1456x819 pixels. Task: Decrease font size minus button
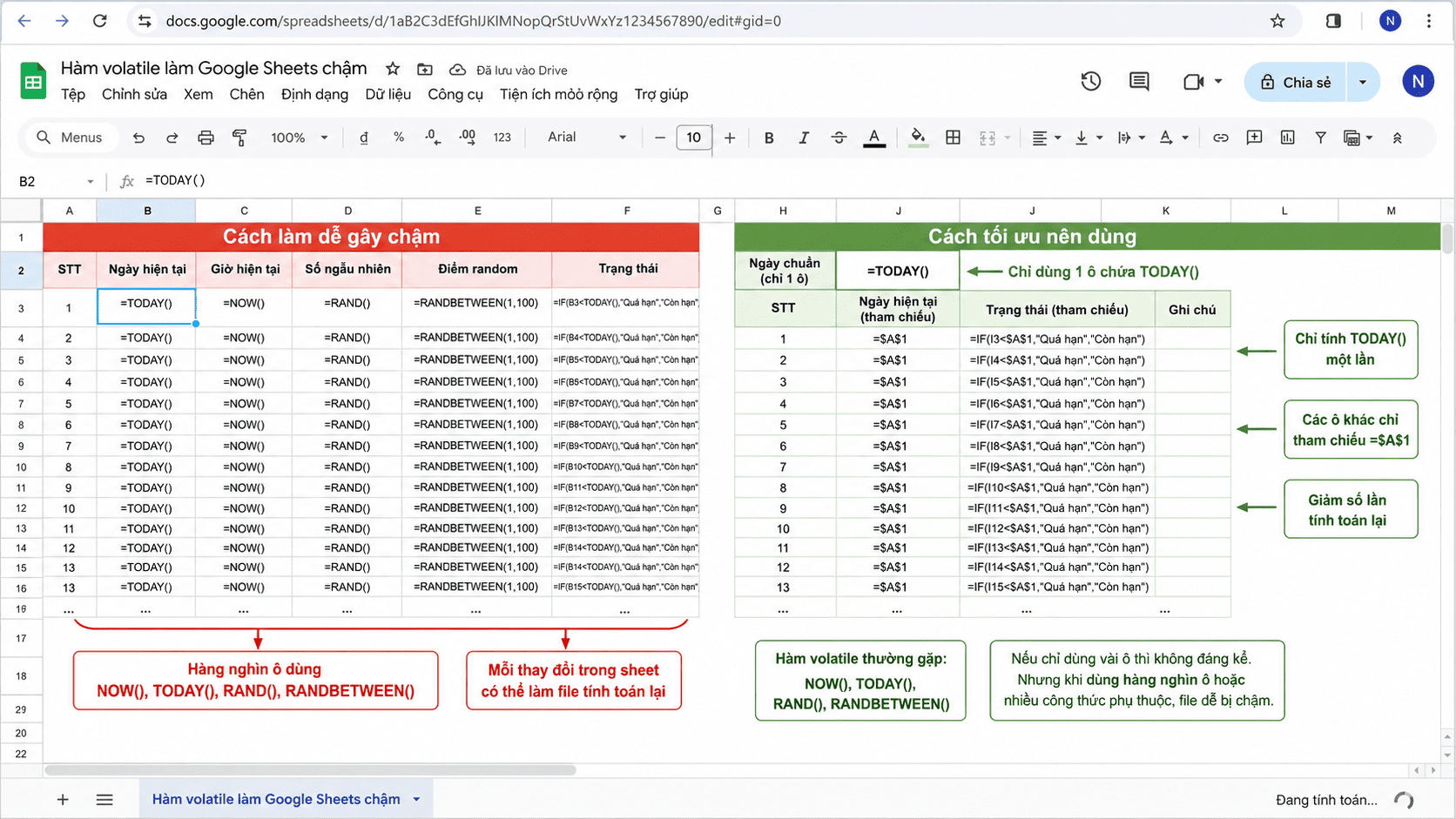[660, 138]
